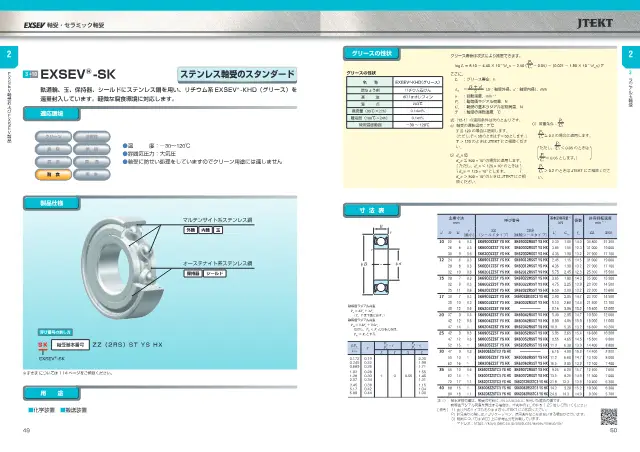The height and width of the screenshot is (452, 640).
Task: Click the "ステンレス軸受のスタンダード" banner
Action: (237, 74)
